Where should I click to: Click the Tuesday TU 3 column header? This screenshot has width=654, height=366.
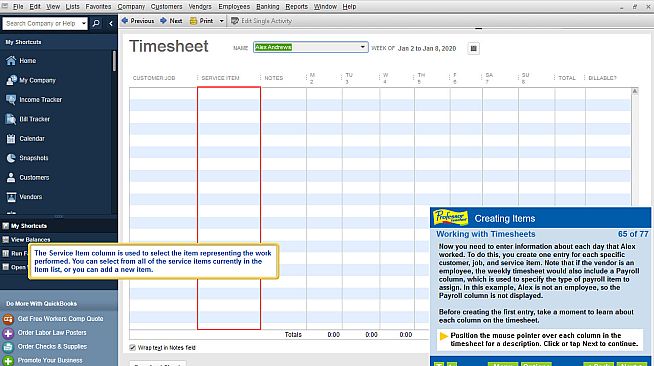point(349,78)
